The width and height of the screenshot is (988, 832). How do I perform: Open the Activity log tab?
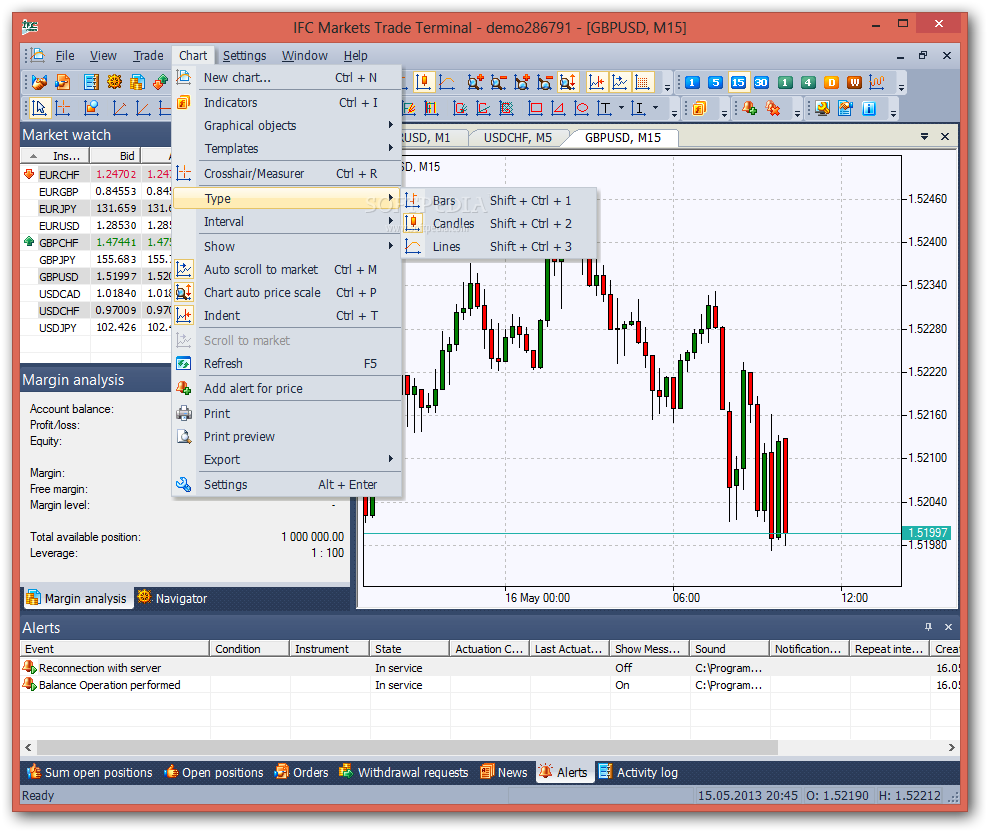point(638,772)
